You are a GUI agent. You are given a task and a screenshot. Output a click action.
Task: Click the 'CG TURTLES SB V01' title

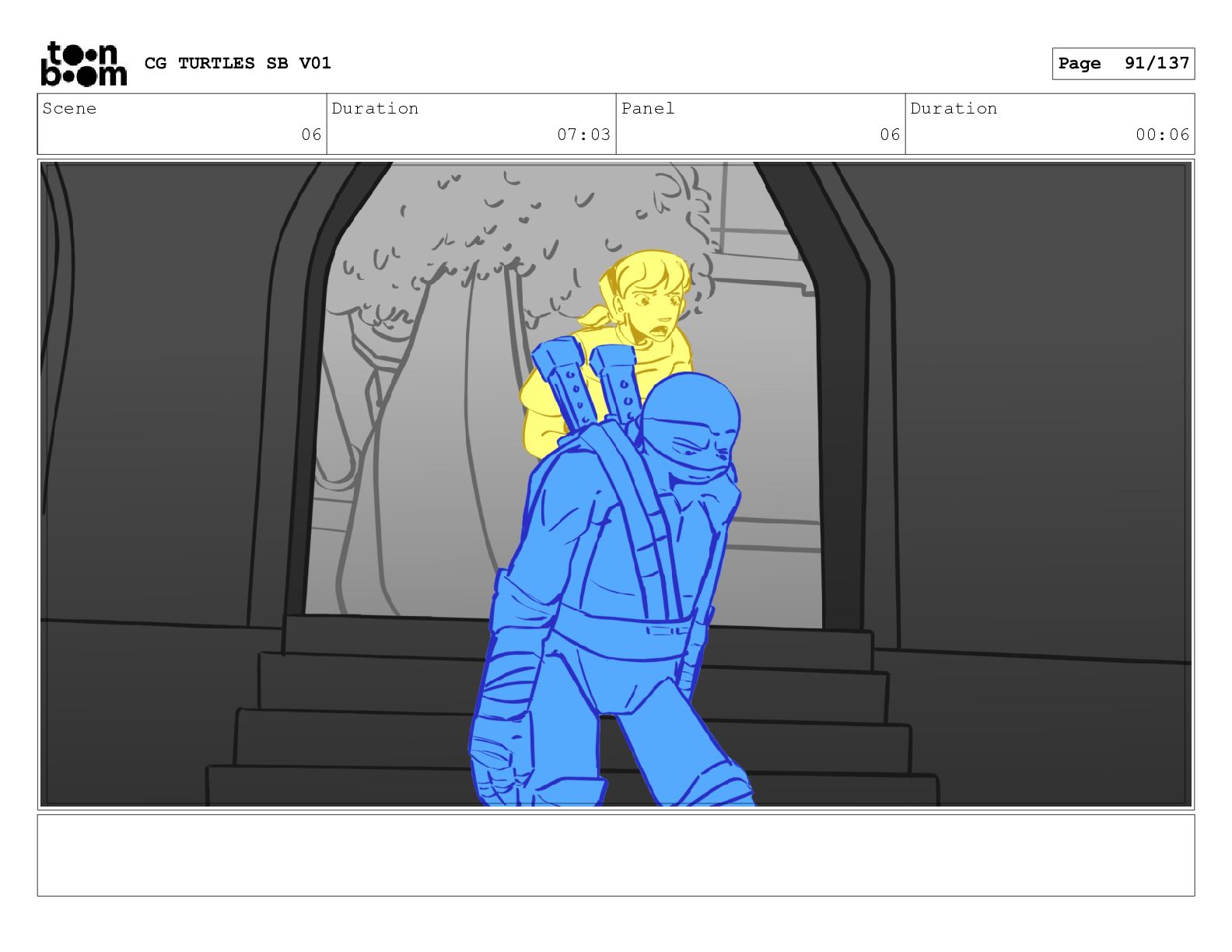pyautogui.click(x=238, y=63)
